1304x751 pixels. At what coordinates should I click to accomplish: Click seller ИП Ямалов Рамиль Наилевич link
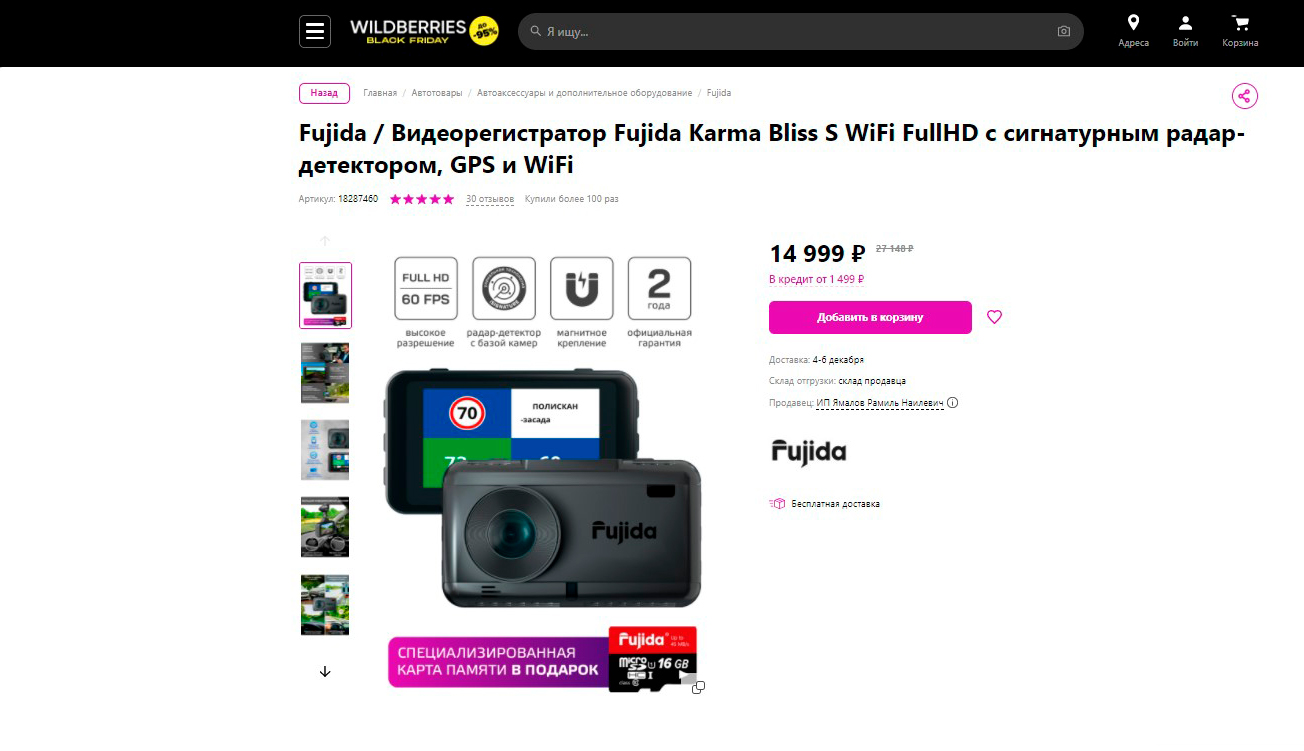point(880,403)
